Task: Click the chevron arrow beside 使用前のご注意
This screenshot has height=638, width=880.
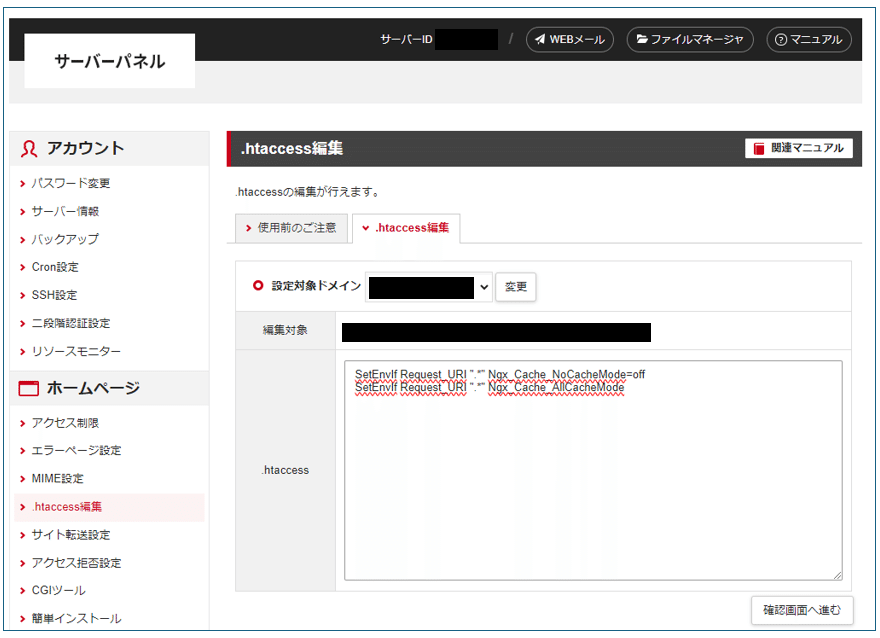Action: click(248, 228)
